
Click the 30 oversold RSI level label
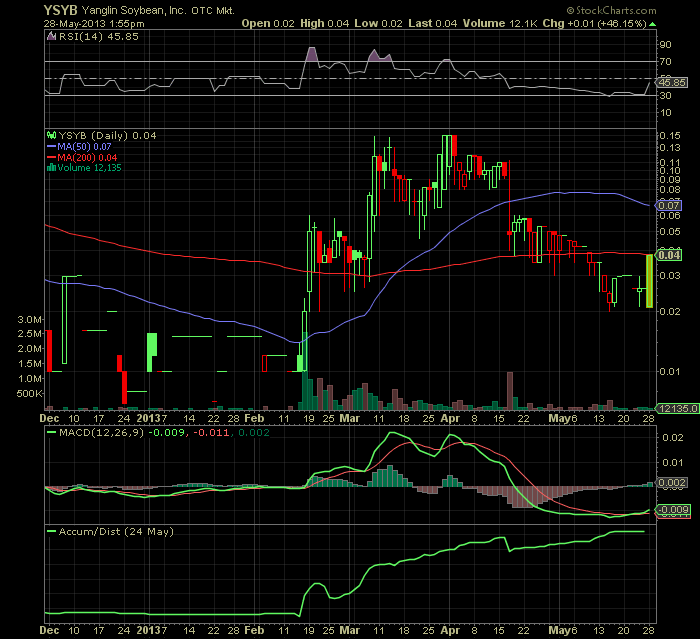pyautogui.click(x=666, y=95)
